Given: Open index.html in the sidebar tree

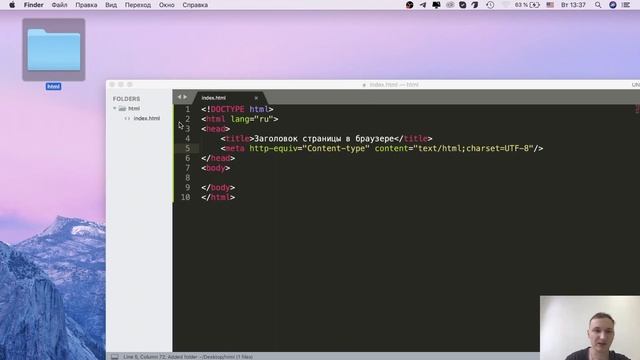Looking at the screenshot, I should [x=147, y=118].
